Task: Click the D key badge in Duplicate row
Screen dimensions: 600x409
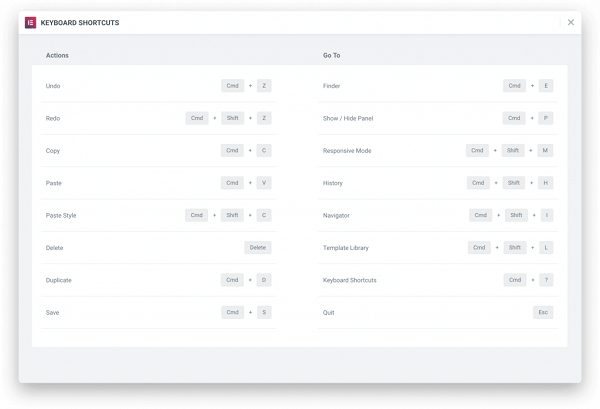Action: (x=264, y=280)
